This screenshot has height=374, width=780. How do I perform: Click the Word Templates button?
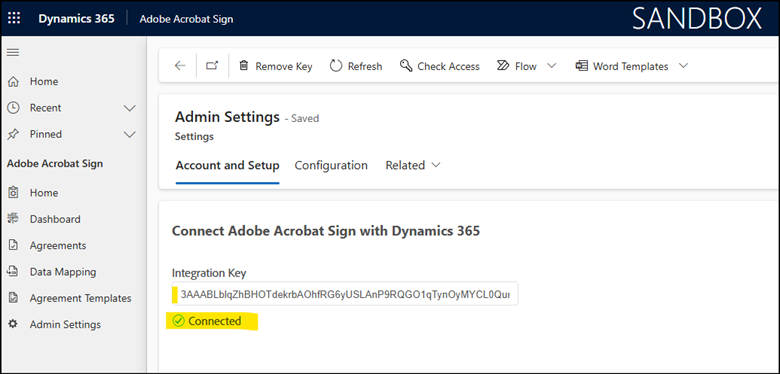point(622,66)
